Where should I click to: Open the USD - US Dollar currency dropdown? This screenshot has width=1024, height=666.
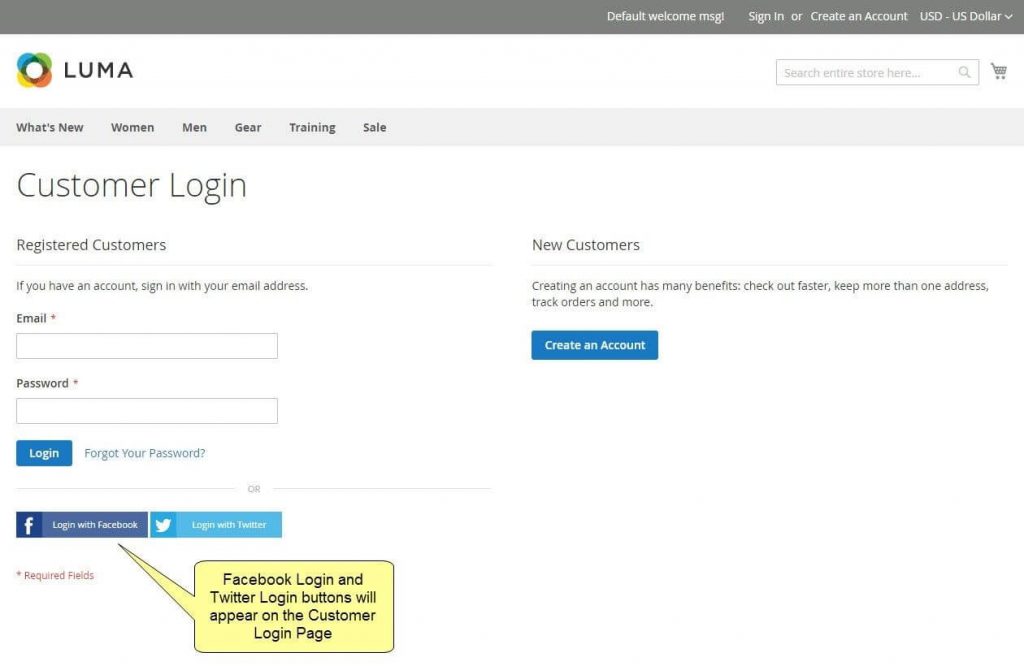pyautogui.click(x=966, y=16)
